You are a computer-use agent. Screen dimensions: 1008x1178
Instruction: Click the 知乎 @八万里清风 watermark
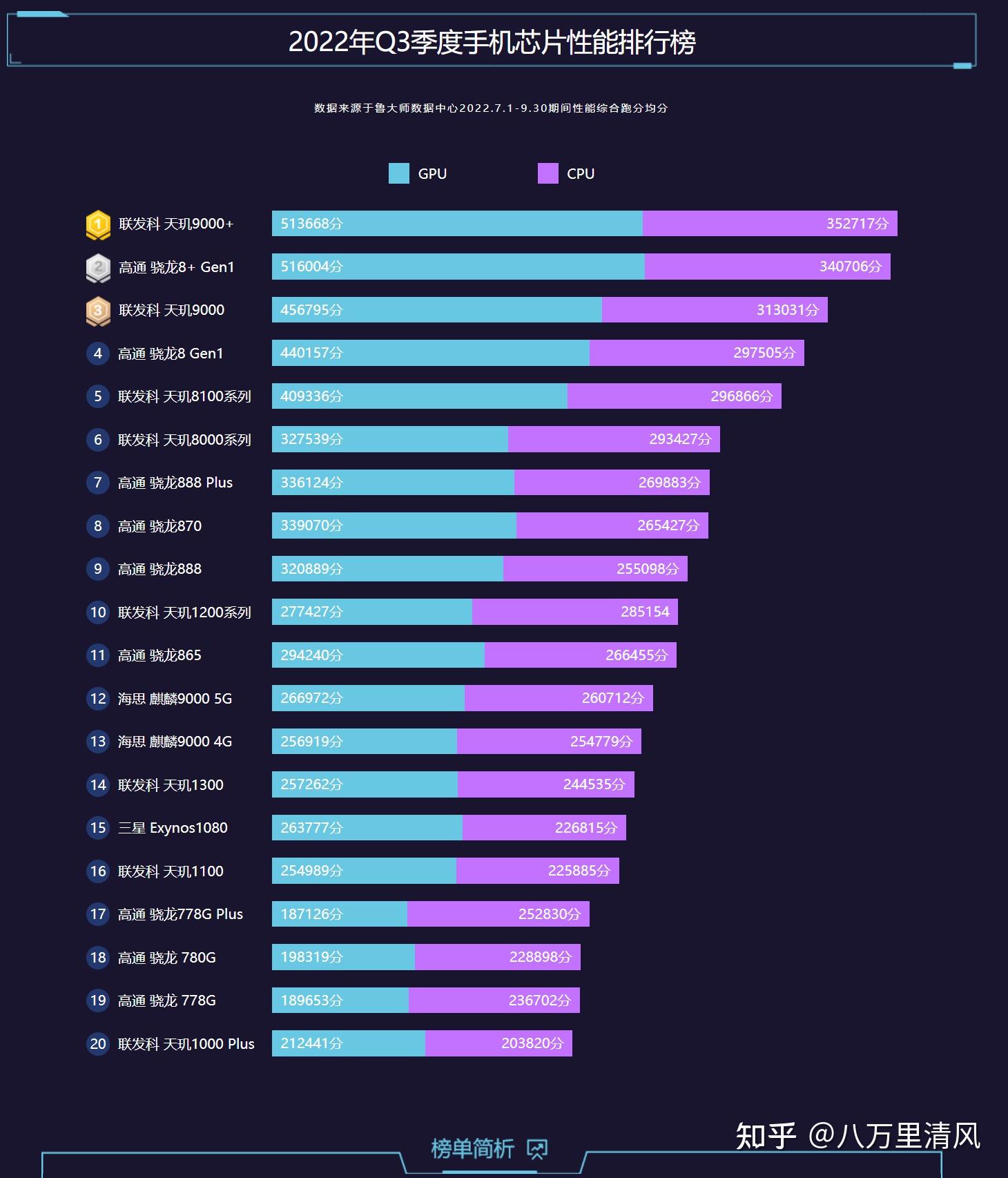(858, 1136)
